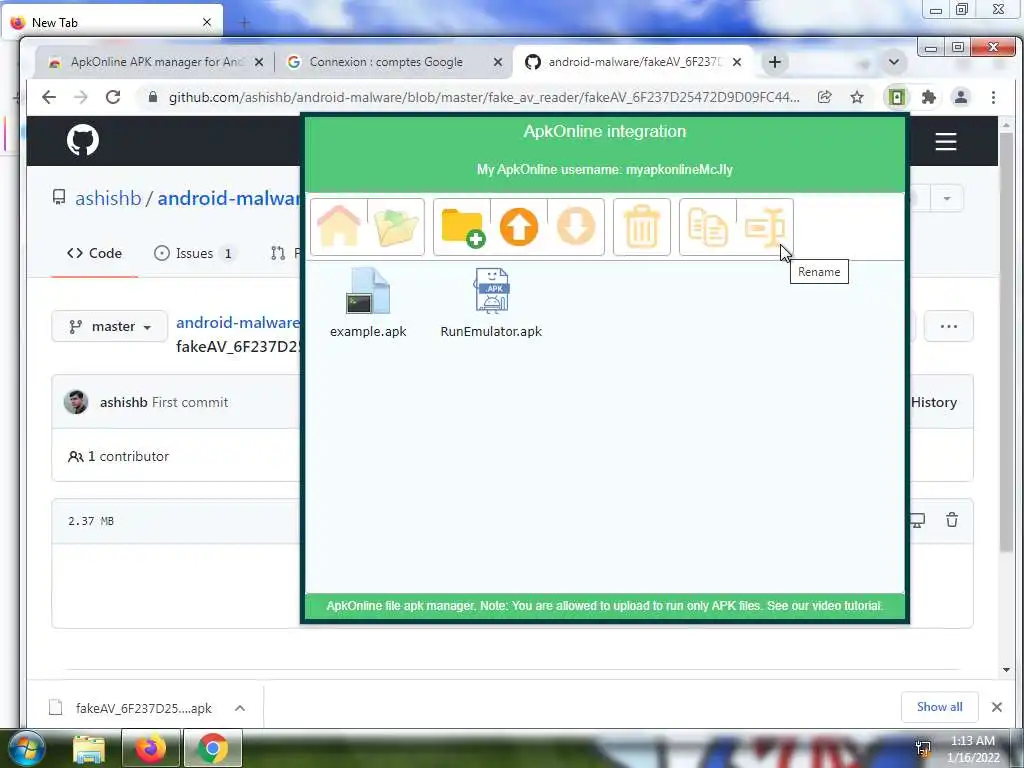Delete selected file with trash icon
Viewport: 1024px width, 768px height.
641,227
